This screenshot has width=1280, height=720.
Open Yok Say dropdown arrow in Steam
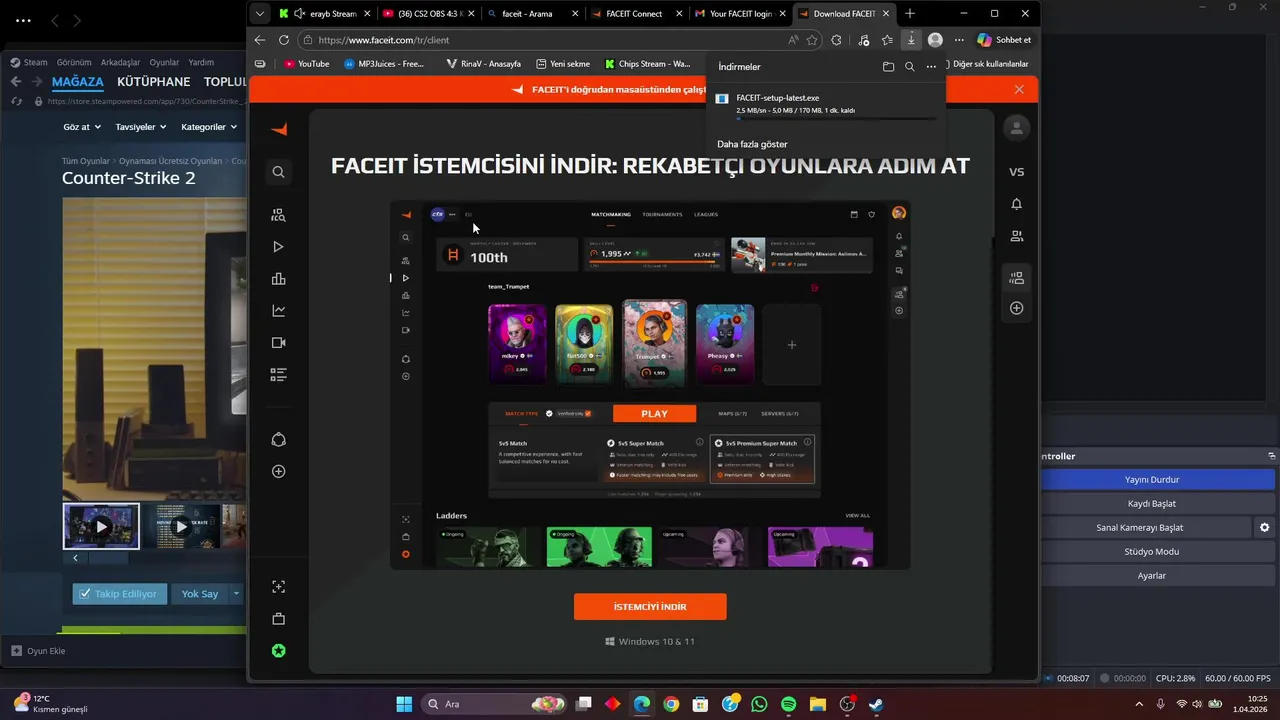point(236,594)
